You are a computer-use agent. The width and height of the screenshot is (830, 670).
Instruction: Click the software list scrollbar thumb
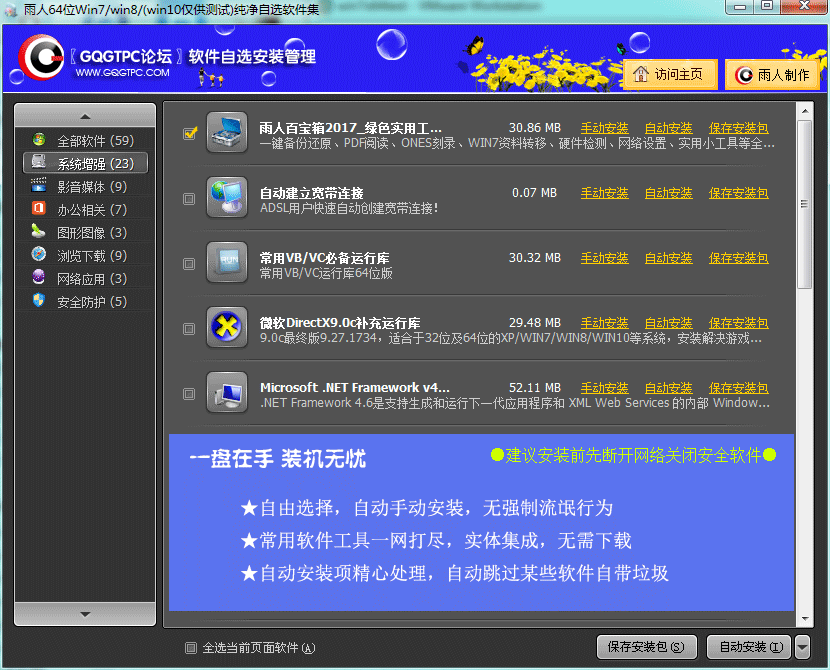805,204
